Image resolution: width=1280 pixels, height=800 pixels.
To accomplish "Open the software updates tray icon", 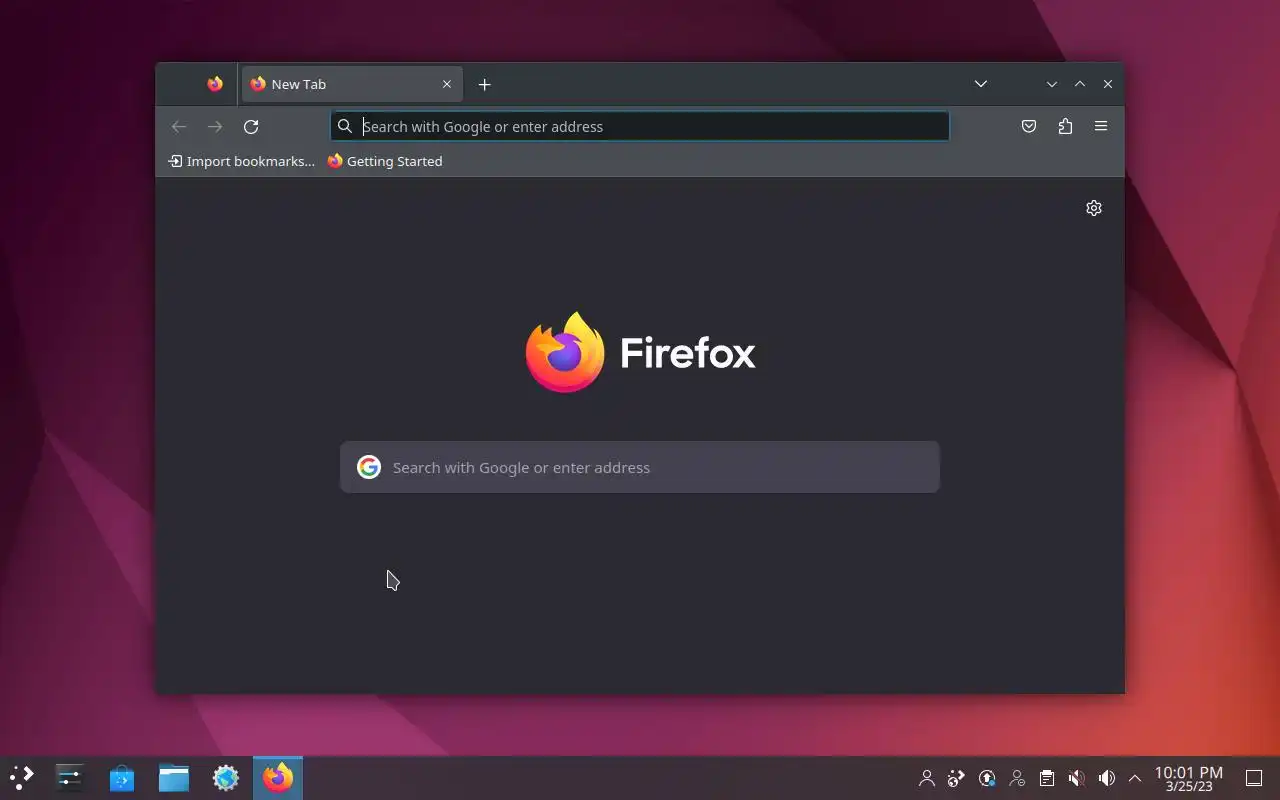I will 987,778.
